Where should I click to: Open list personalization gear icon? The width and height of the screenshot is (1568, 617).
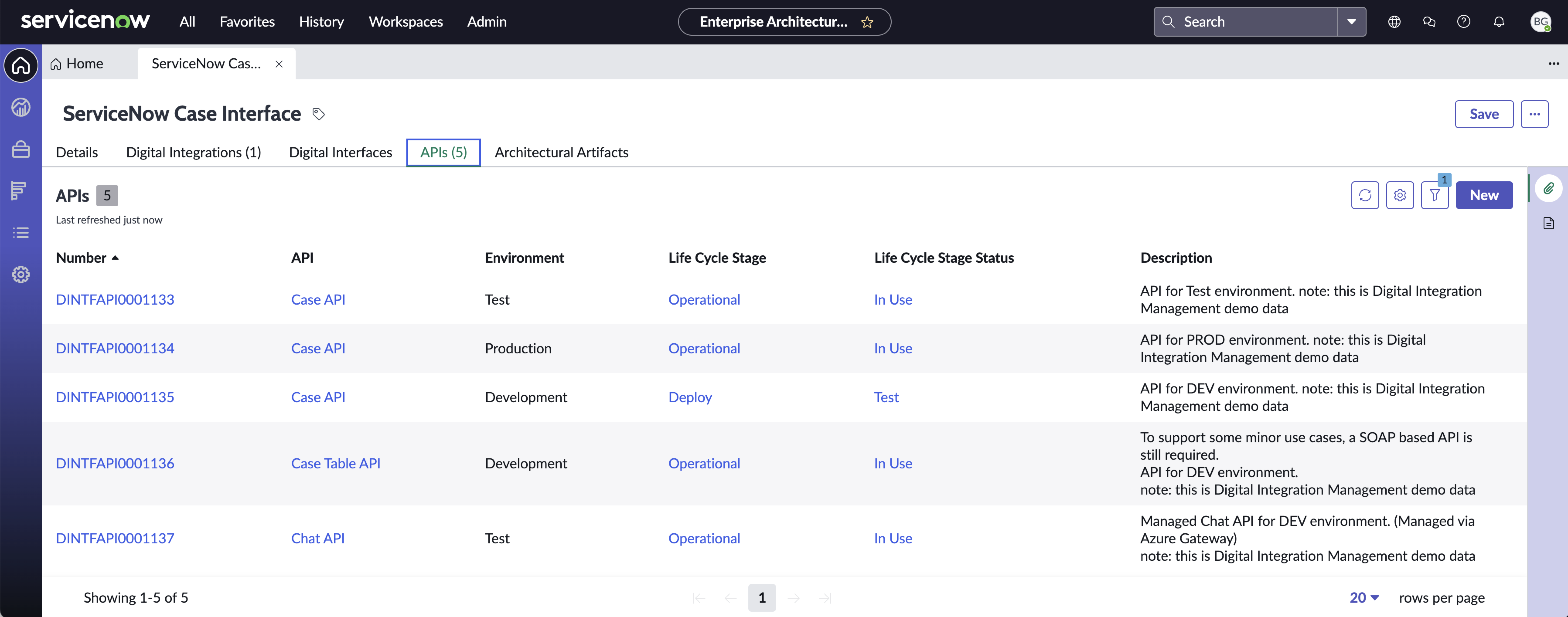tap(1399, 195)
